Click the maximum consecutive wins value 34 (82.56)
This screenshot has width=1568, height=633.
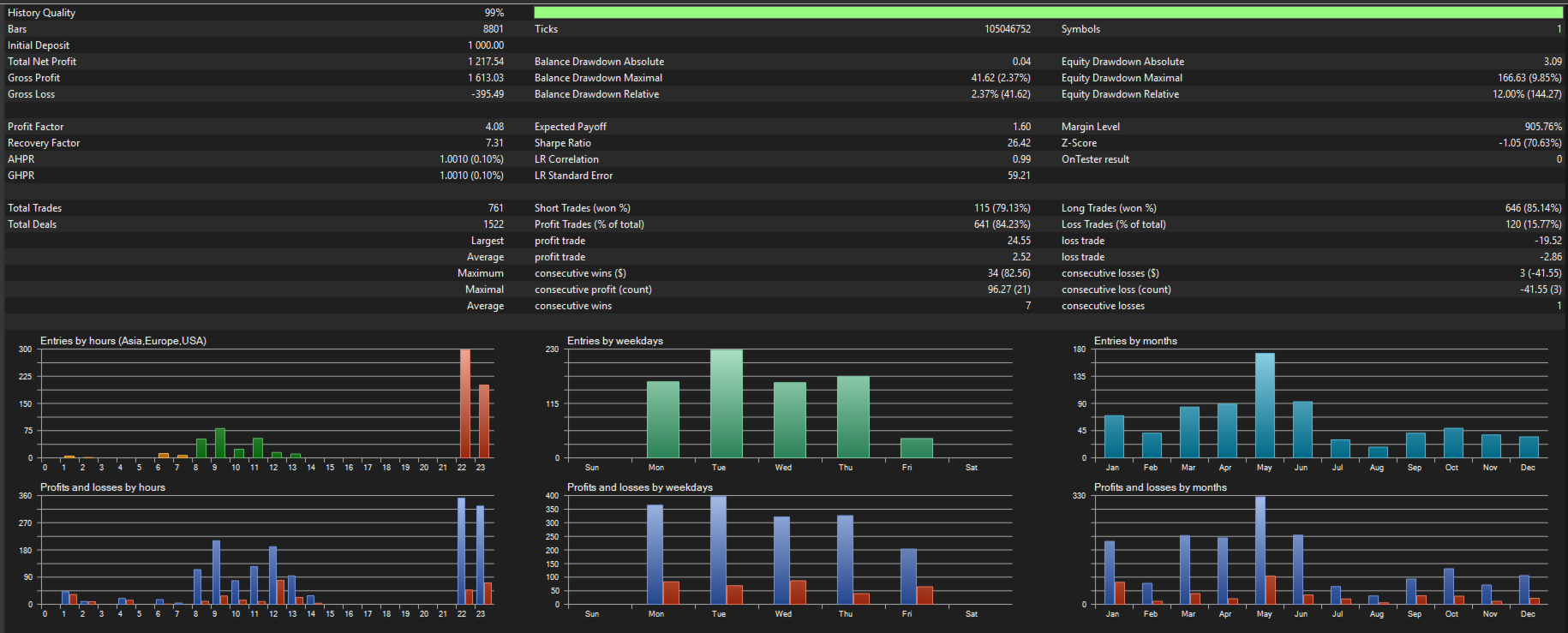[1008, 273]
